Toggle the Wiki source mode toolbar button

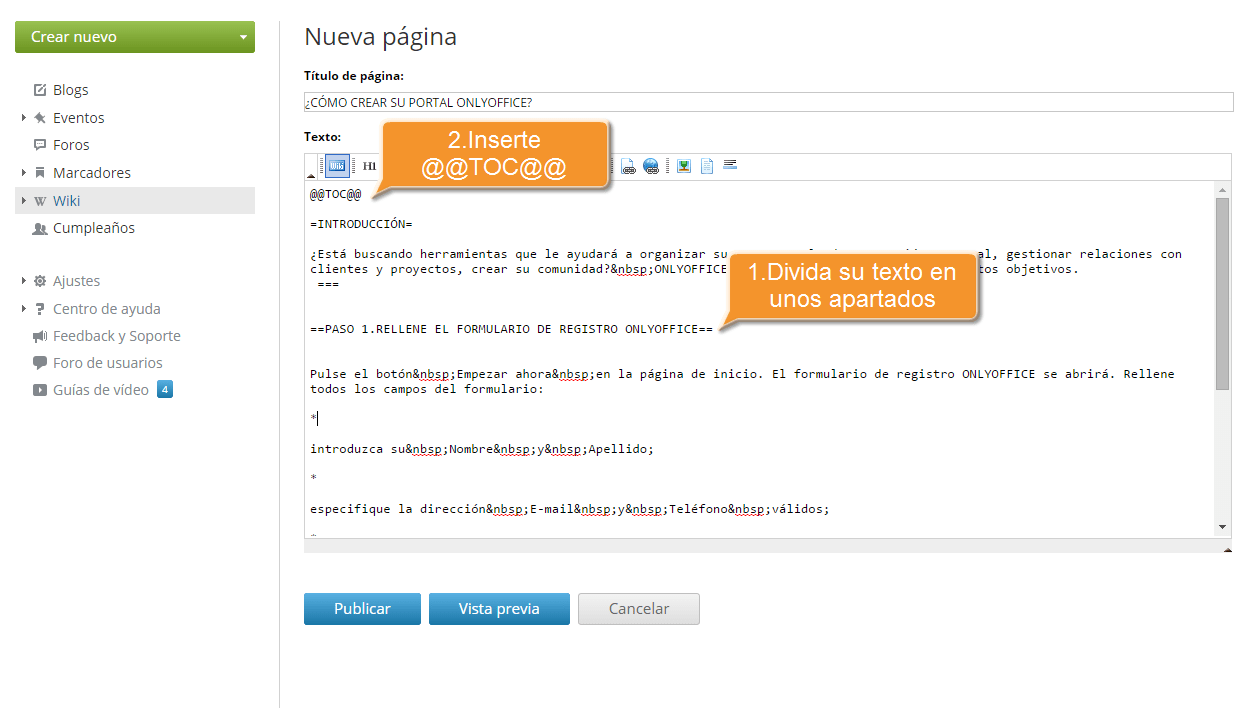pos(337,165)
